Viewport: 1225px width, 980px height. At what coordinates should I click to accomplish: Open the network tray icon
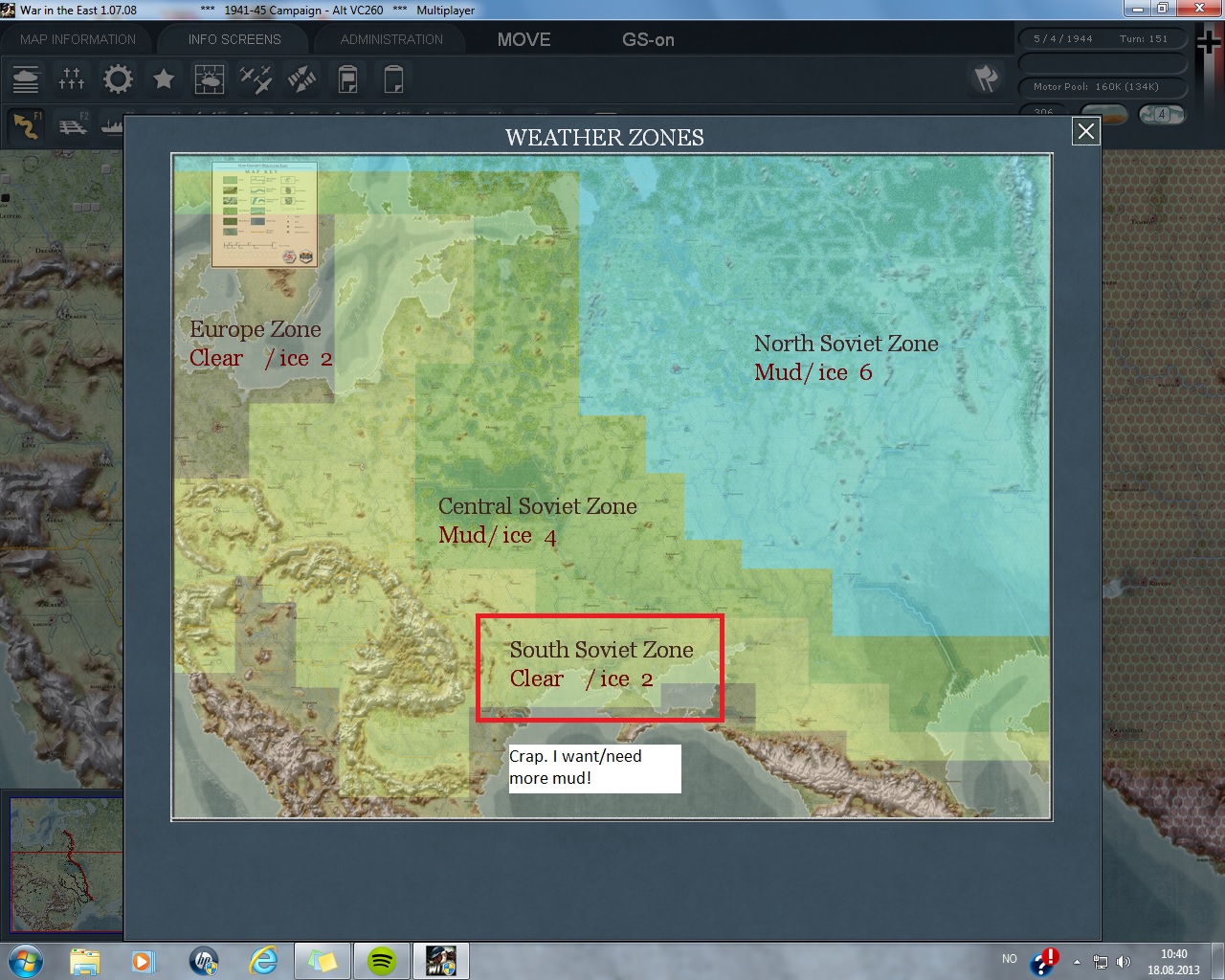click(1101, 962)
